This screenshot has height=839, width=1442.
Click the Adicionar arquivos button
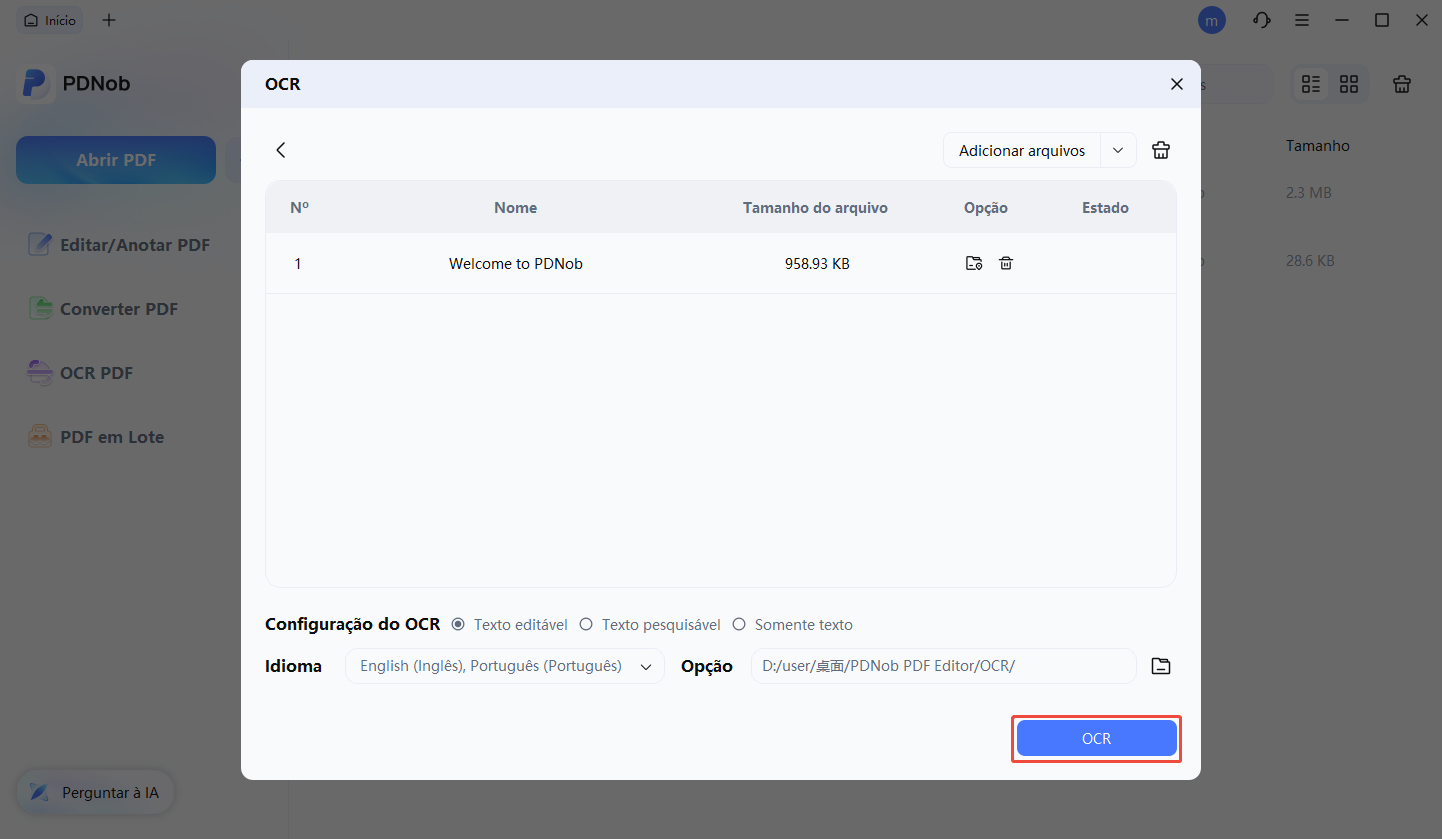click(1021, 150)
